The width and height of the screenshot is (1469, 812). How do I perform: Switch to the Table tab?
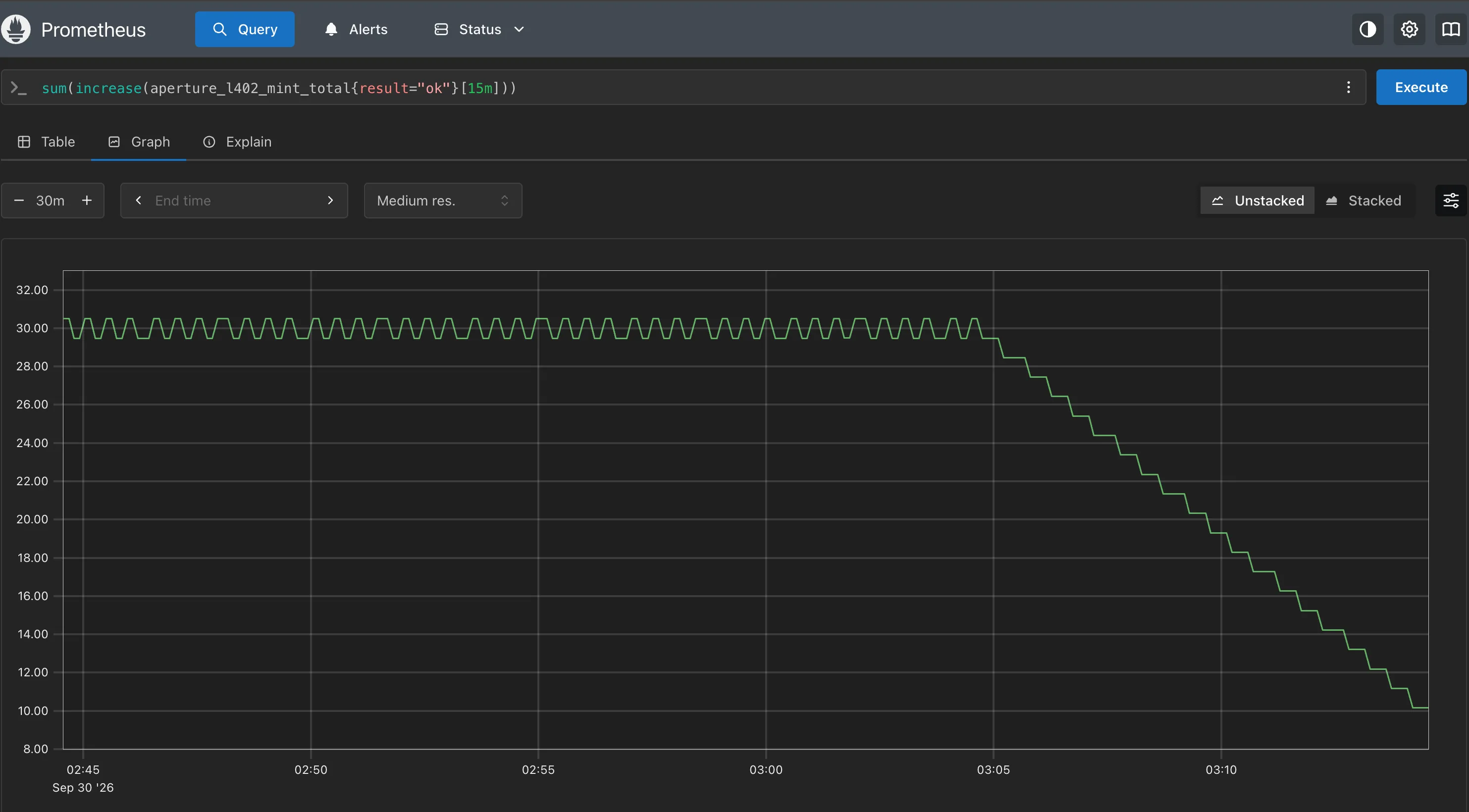[46, 142]
